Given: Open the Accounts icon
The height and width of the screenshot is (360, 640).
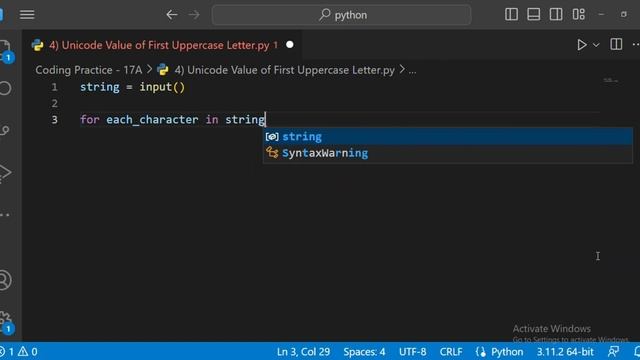Looking at the screenshot, I should 5,280.
